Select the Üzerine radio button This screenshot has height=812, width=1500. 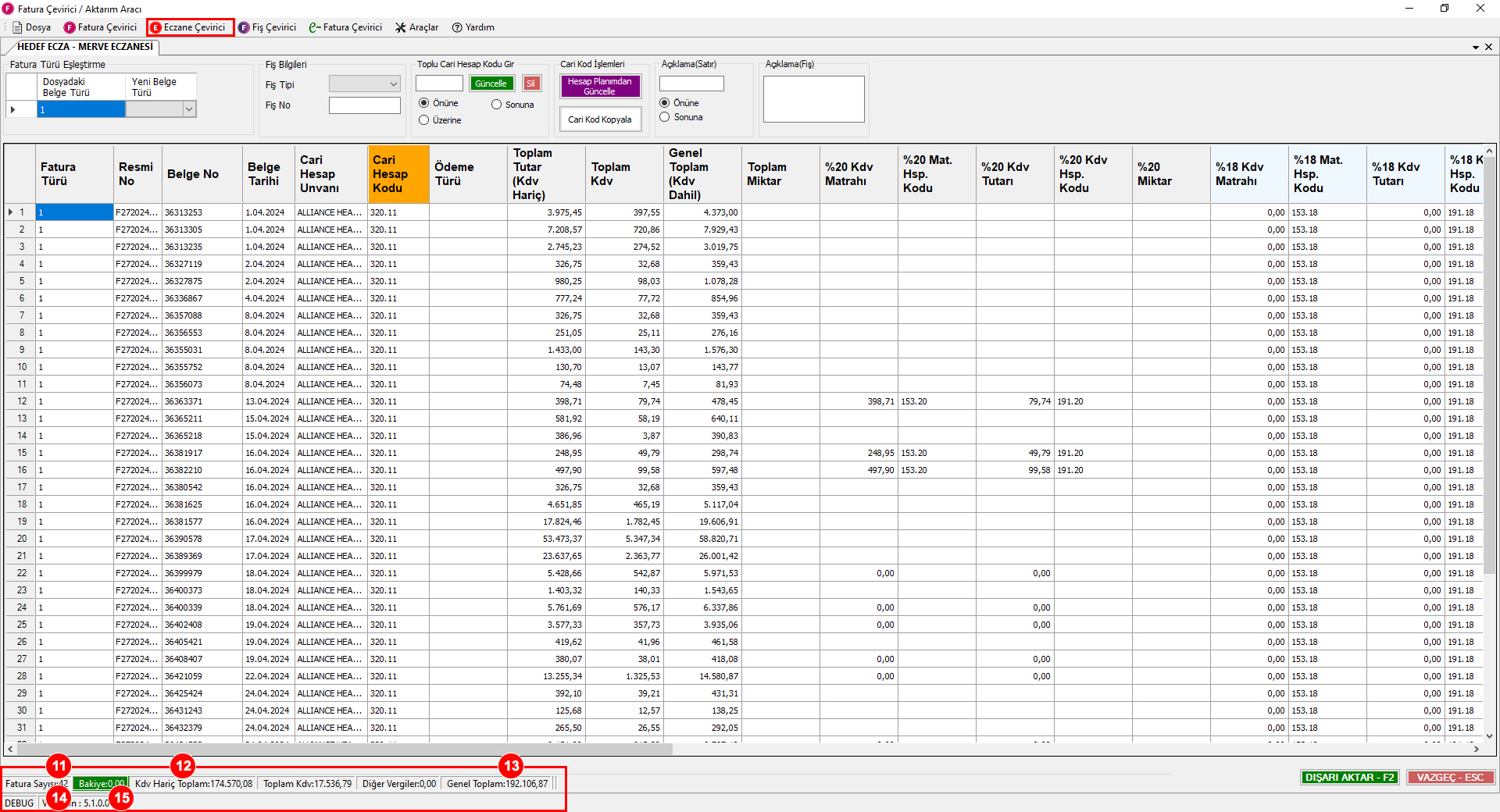423,120
